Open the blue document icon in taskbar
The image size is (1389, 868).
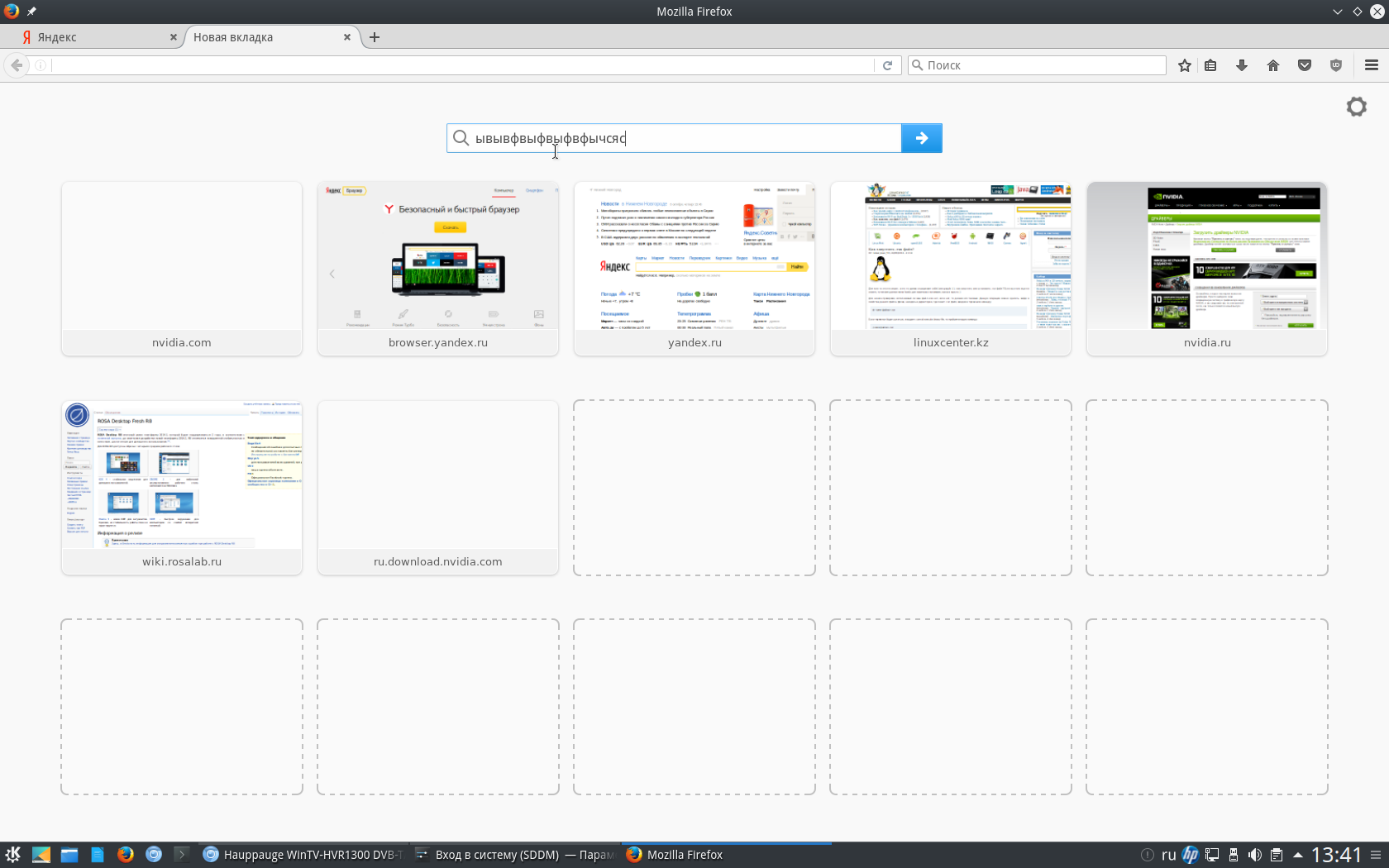pyautogui.click(x=98, y=855)
